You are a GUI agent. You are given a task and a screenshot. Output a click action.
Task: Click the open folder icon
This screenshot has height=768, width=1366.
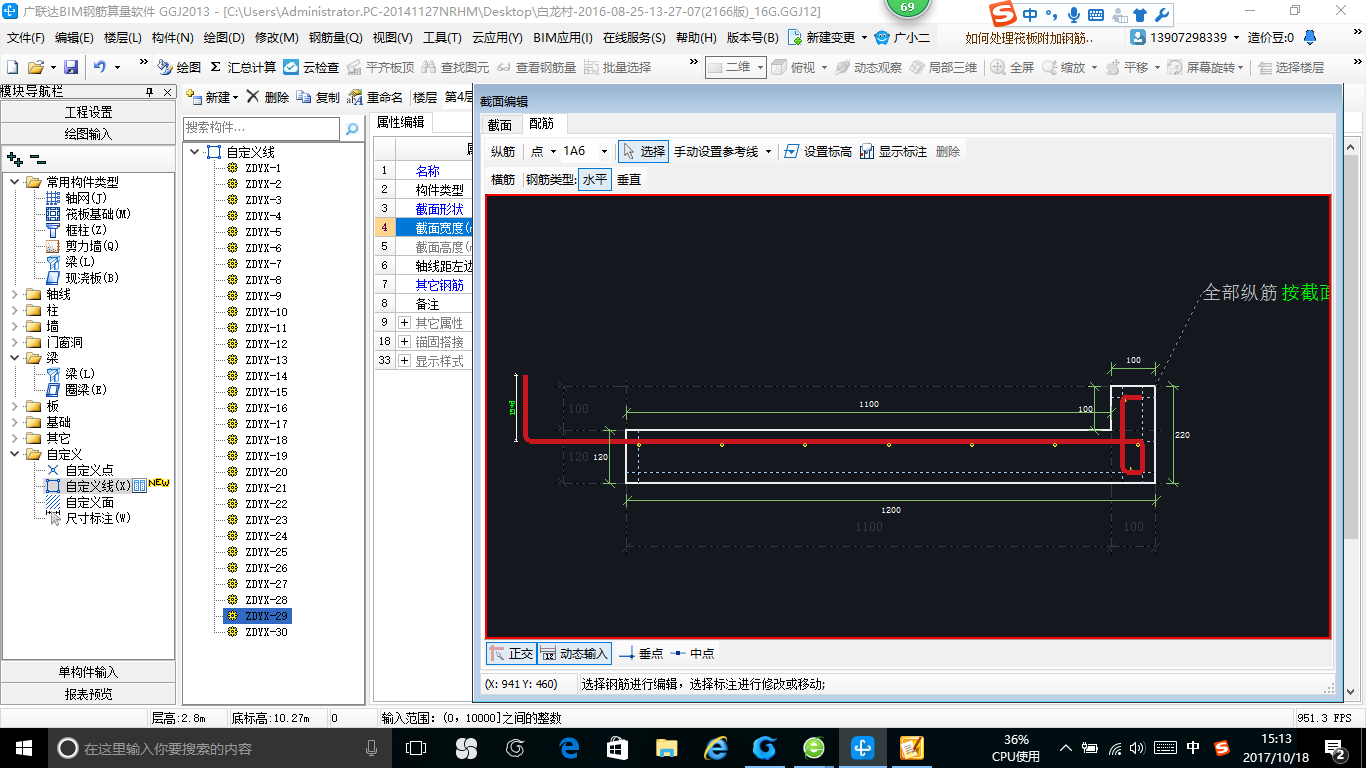(35, 67)
